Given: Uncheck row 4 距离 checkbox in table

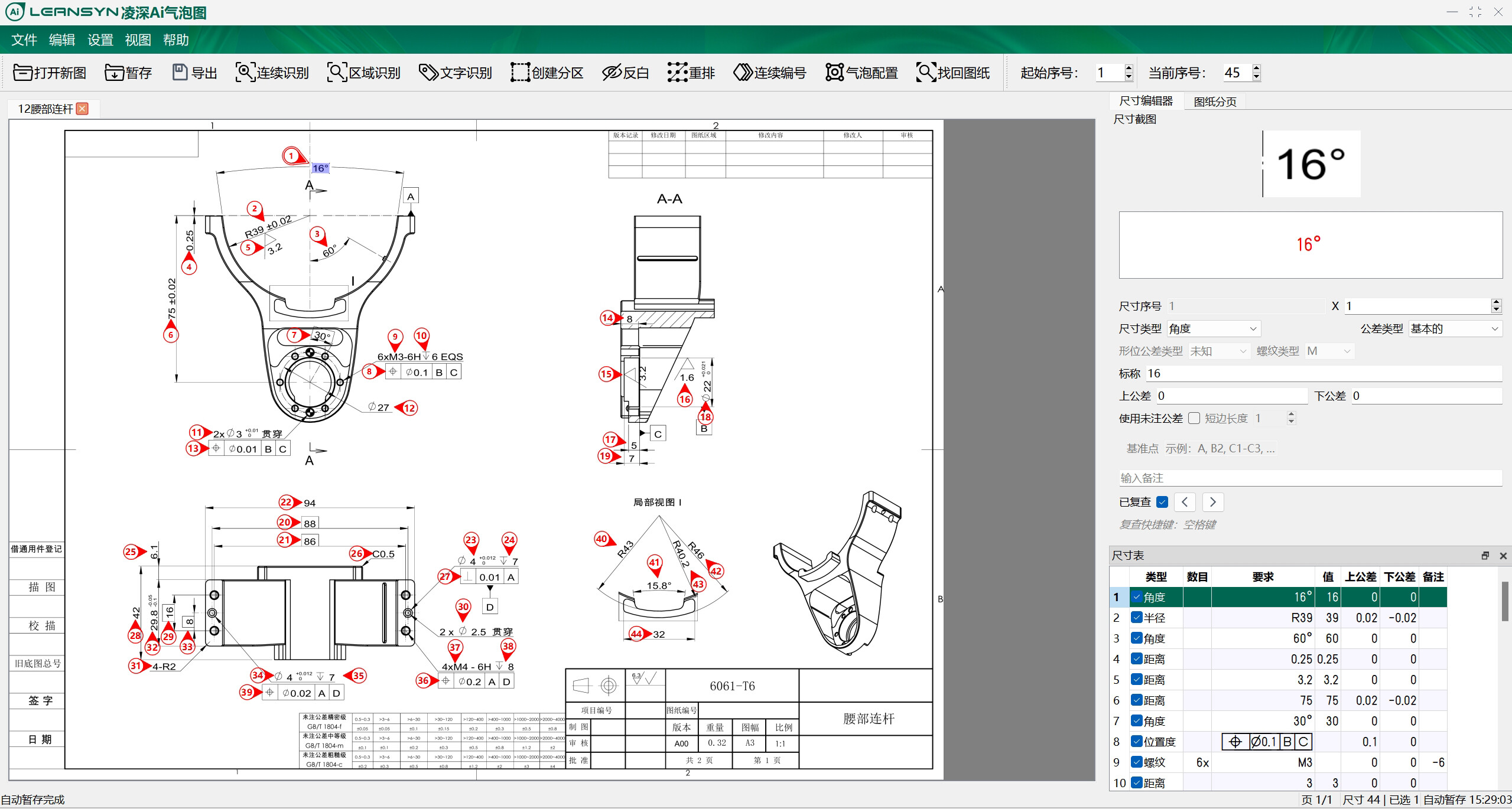Looking at the screenshot, I should 1137,659.
